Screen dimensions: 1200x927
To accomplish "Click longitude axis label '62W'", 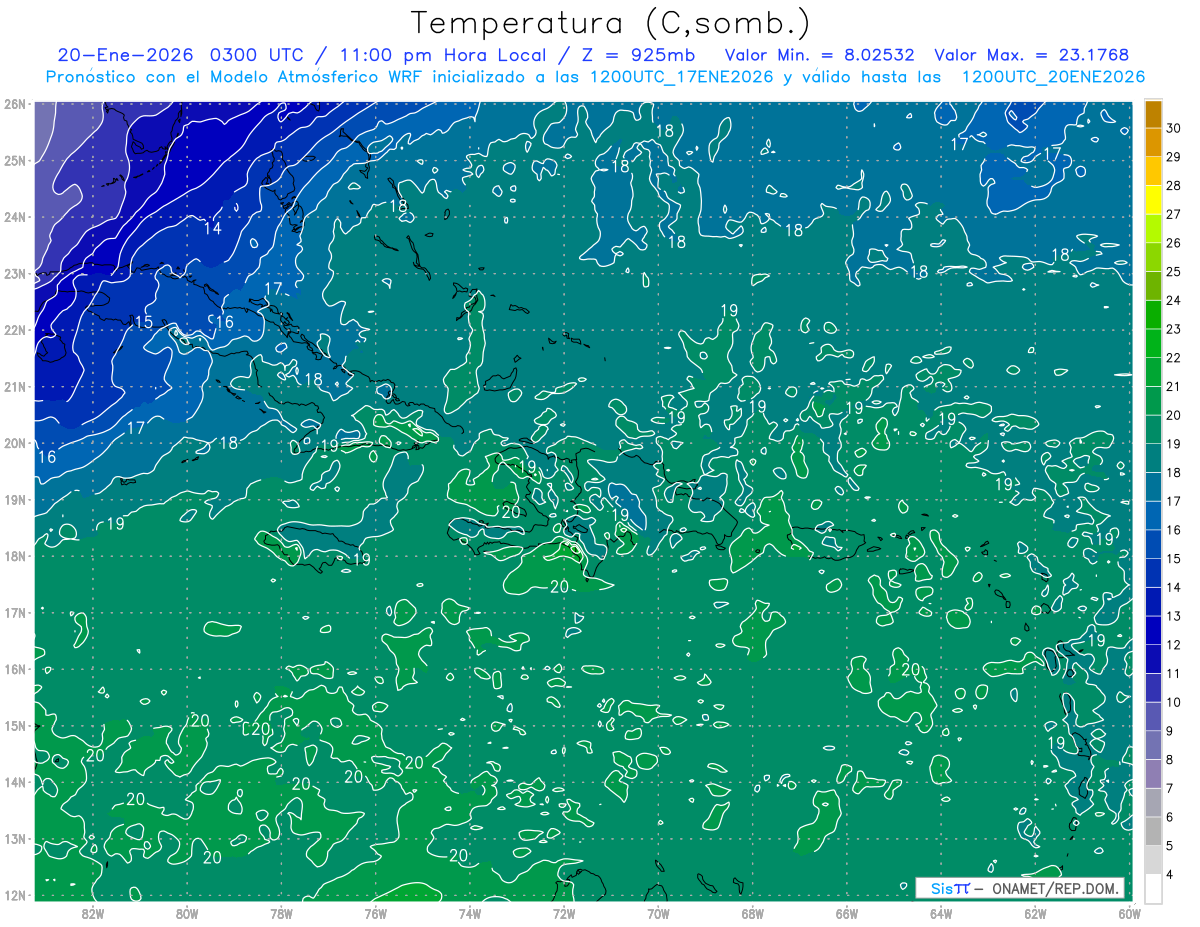I will (1035, 913).
